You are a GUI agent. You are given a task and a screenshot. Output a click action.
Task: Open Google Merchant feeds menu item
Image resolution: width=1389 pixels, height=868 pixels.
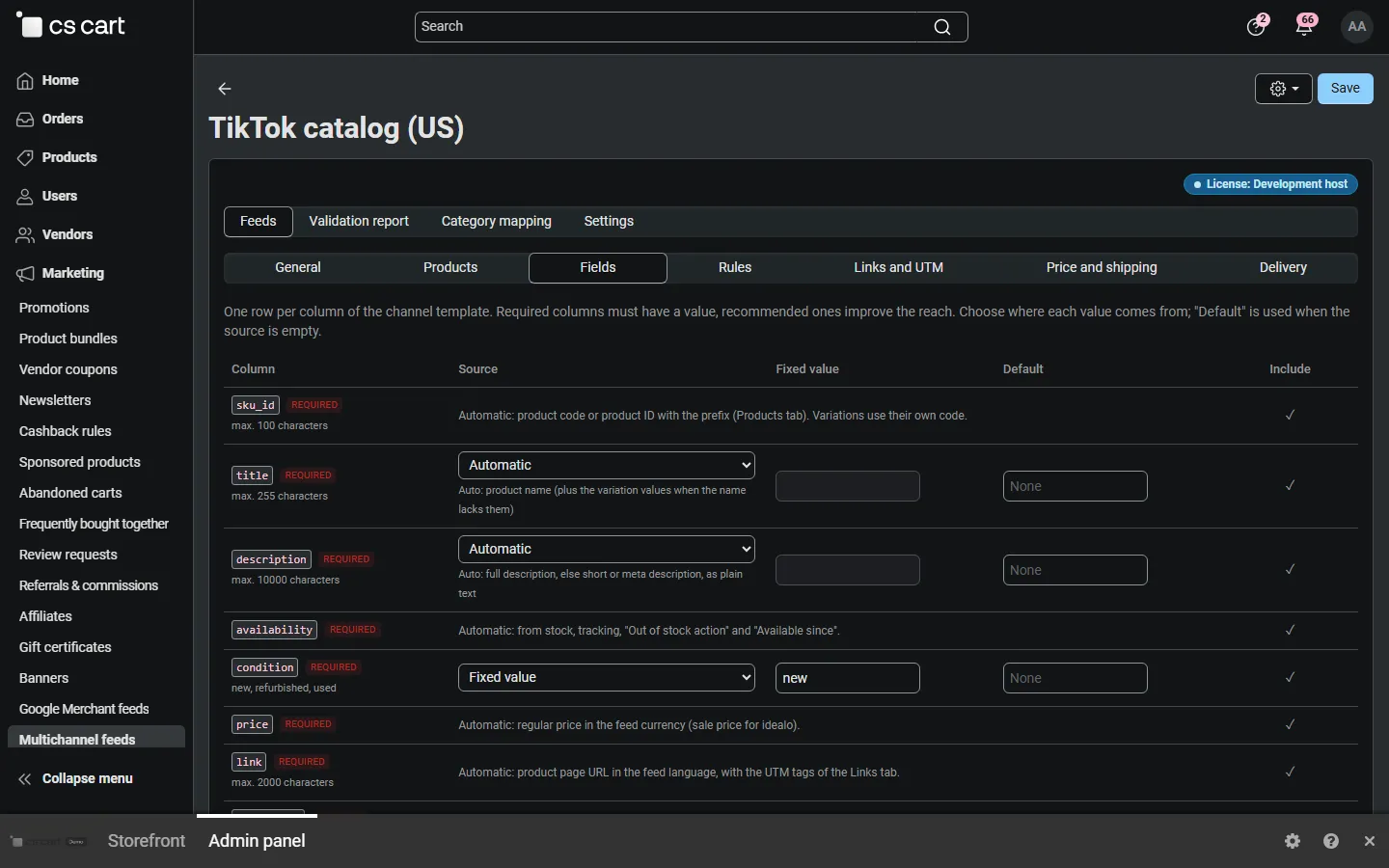click(84, 709)
